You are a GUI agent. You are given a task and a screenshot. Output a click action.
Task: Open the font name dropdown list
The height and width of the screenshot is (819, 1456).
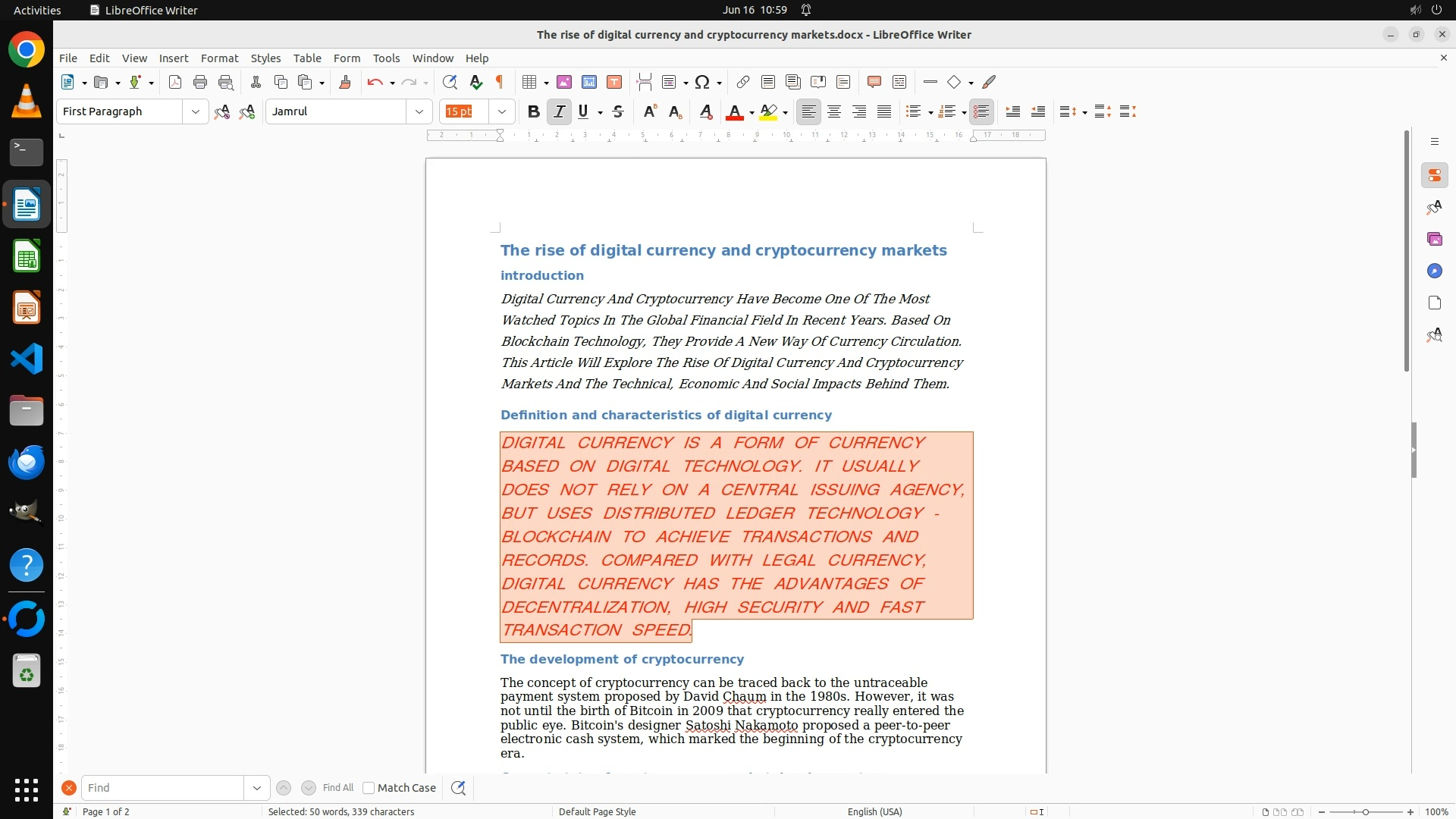coord(419,111)
